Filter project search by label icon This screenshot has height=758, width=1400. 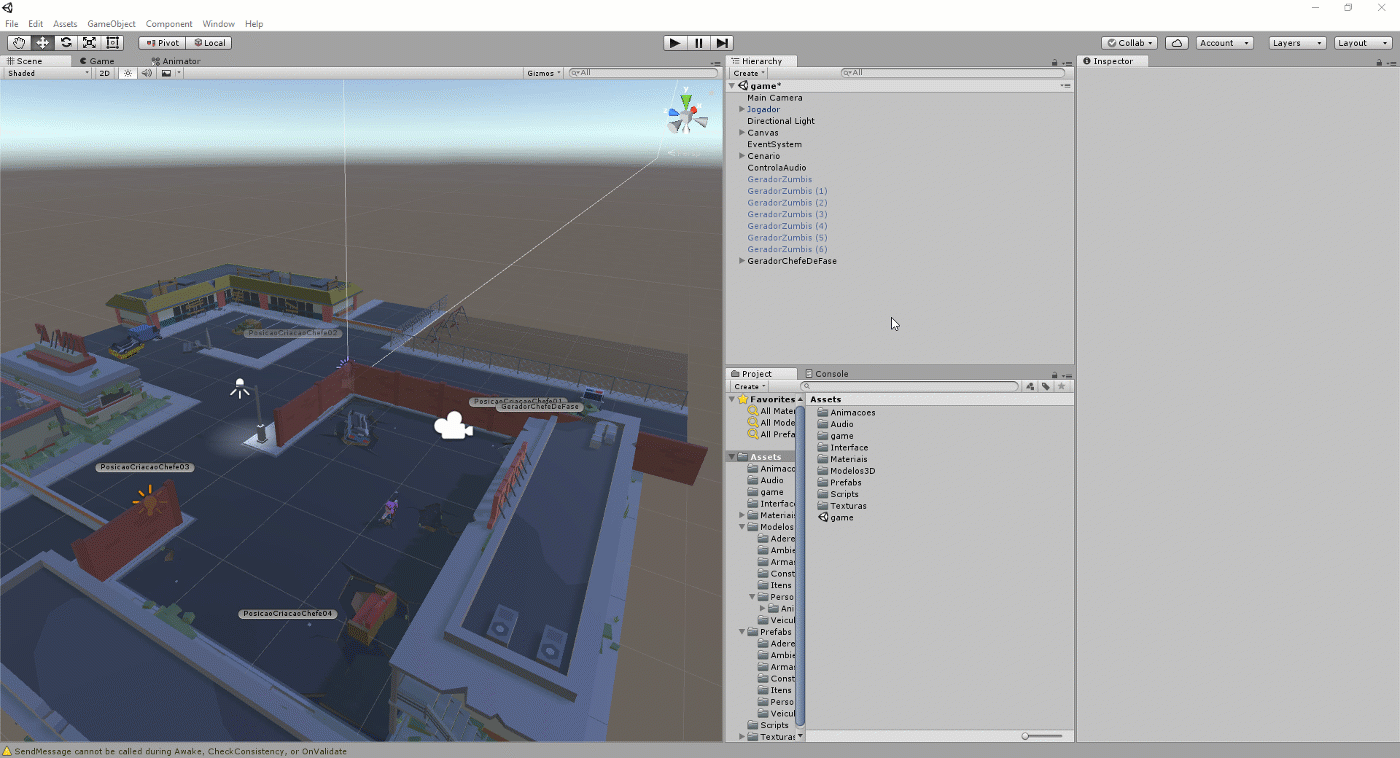coord(1045,386)
